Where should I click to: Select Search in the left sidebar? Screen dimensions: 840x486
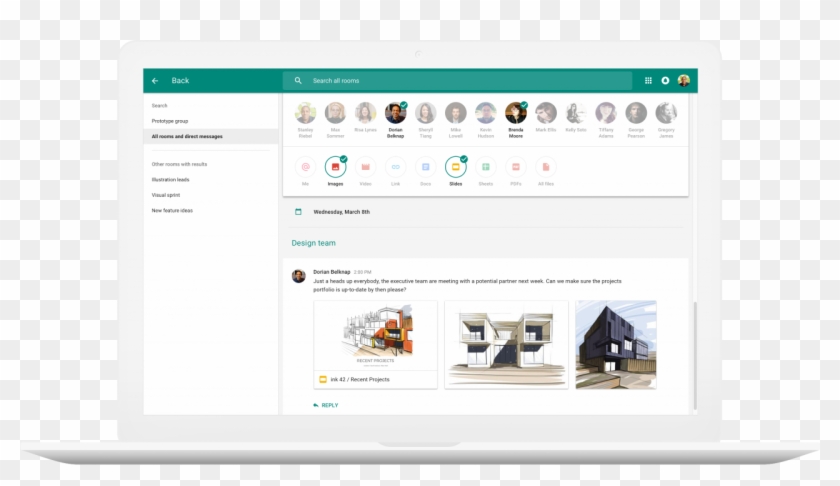[160, 106]
